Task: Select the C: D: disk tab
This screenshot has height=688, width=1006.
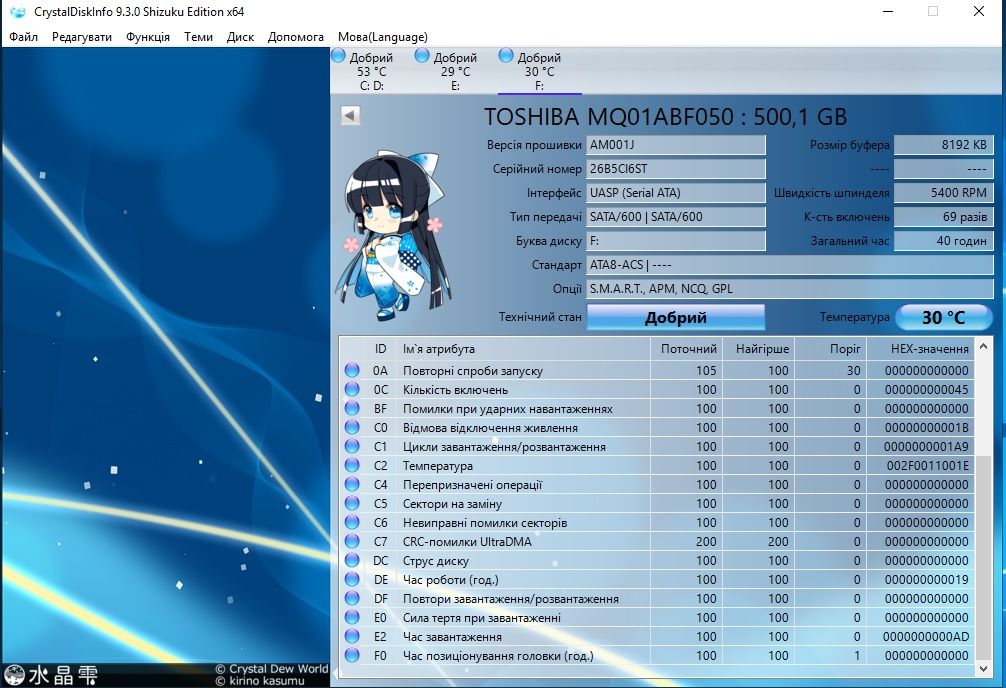Action: [x=372, y=71]
